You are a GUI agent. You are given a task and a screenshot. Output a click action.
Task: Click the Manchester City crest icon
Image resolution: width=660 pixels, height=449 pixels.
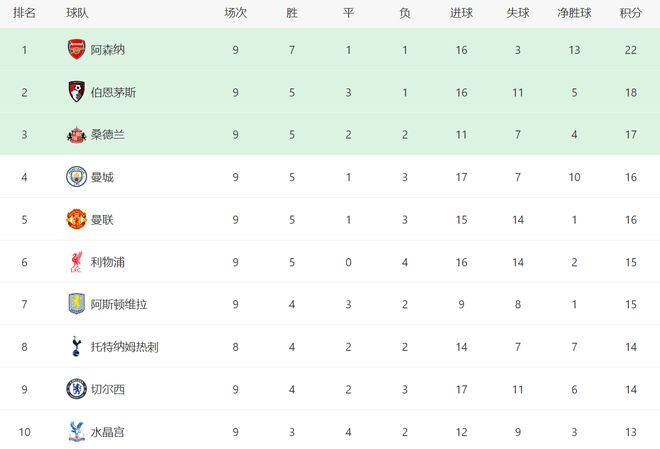click(76, 177)
